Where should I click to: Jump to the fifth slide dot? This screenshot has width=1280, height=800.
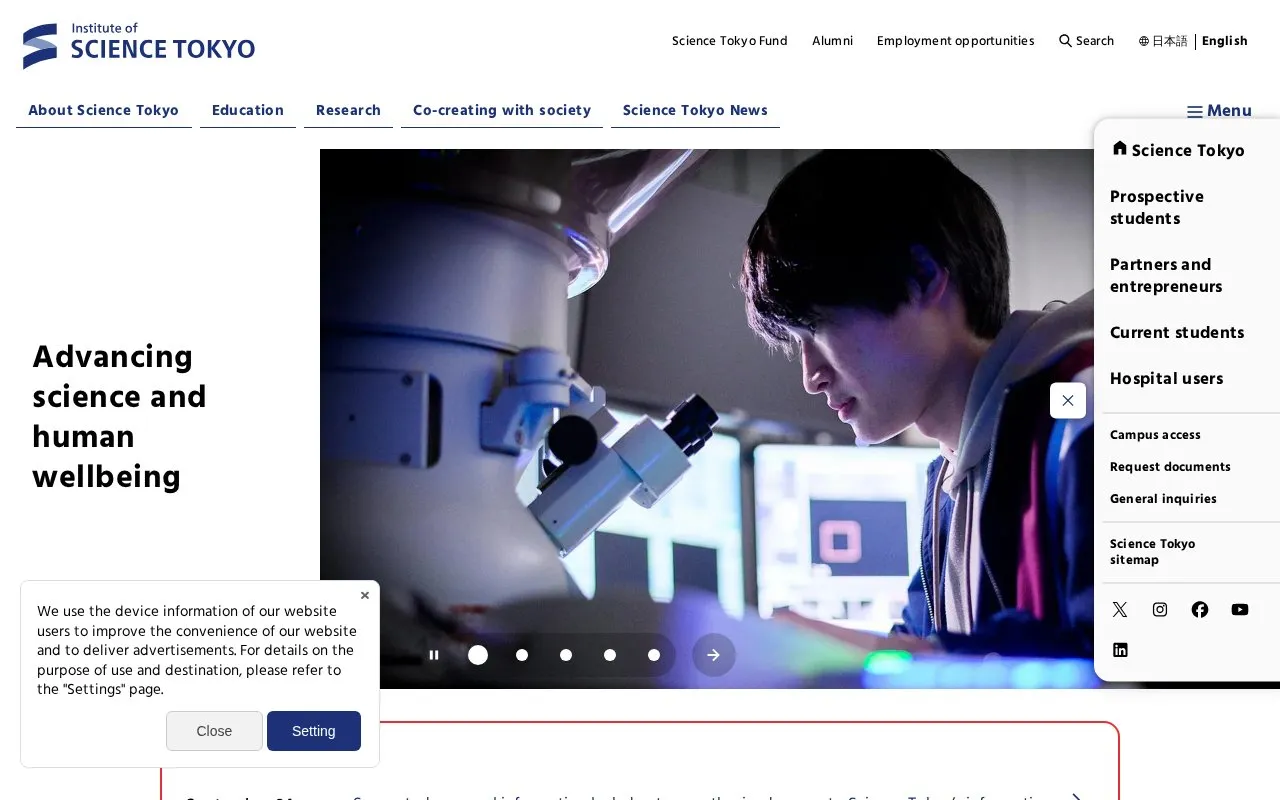654,655
